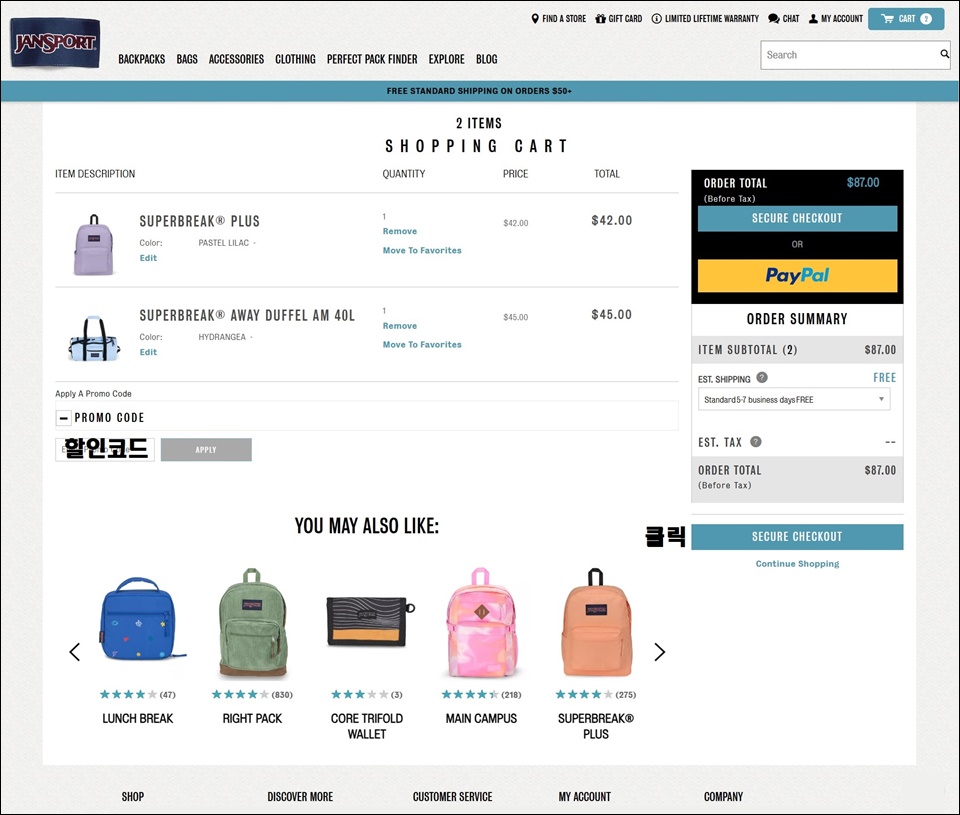Click Continue Shopping link

click(797, 563)
